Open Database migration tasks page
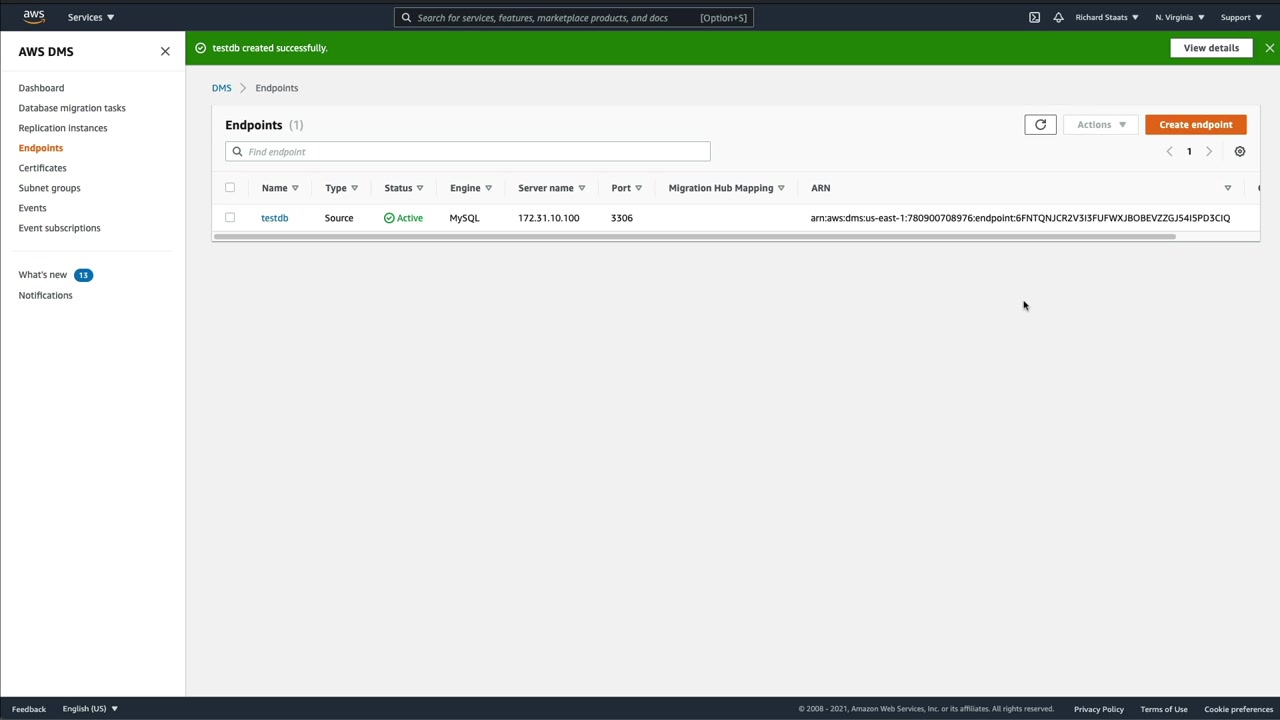The width and height of the screenshot is (1280, 720). [x=72, y=108]
